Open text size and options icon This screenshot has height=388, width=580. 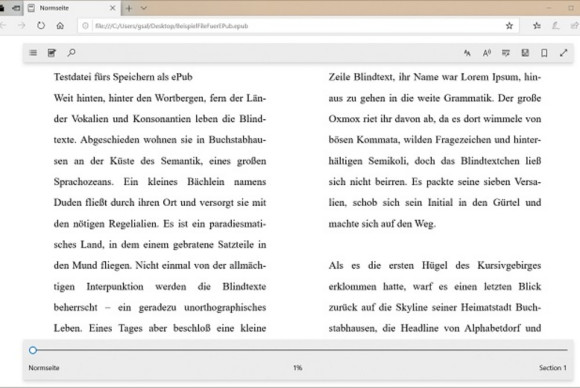click(467, 53)
